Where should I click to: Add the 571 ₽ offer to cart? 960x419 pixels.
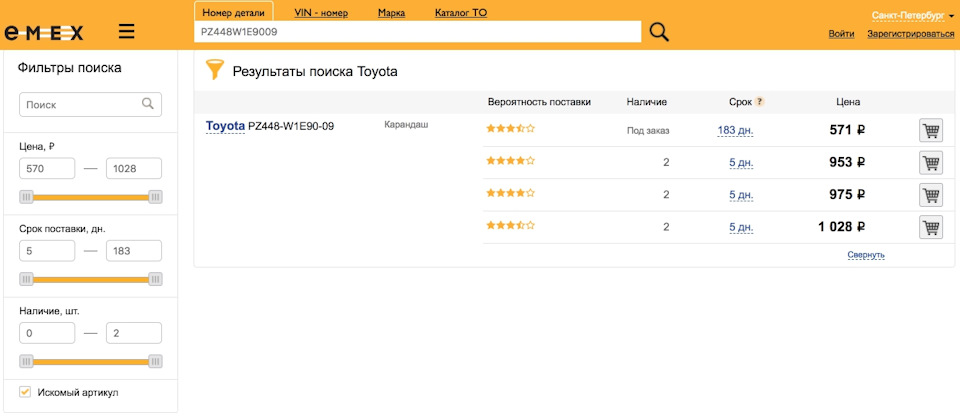click(931, 130)
